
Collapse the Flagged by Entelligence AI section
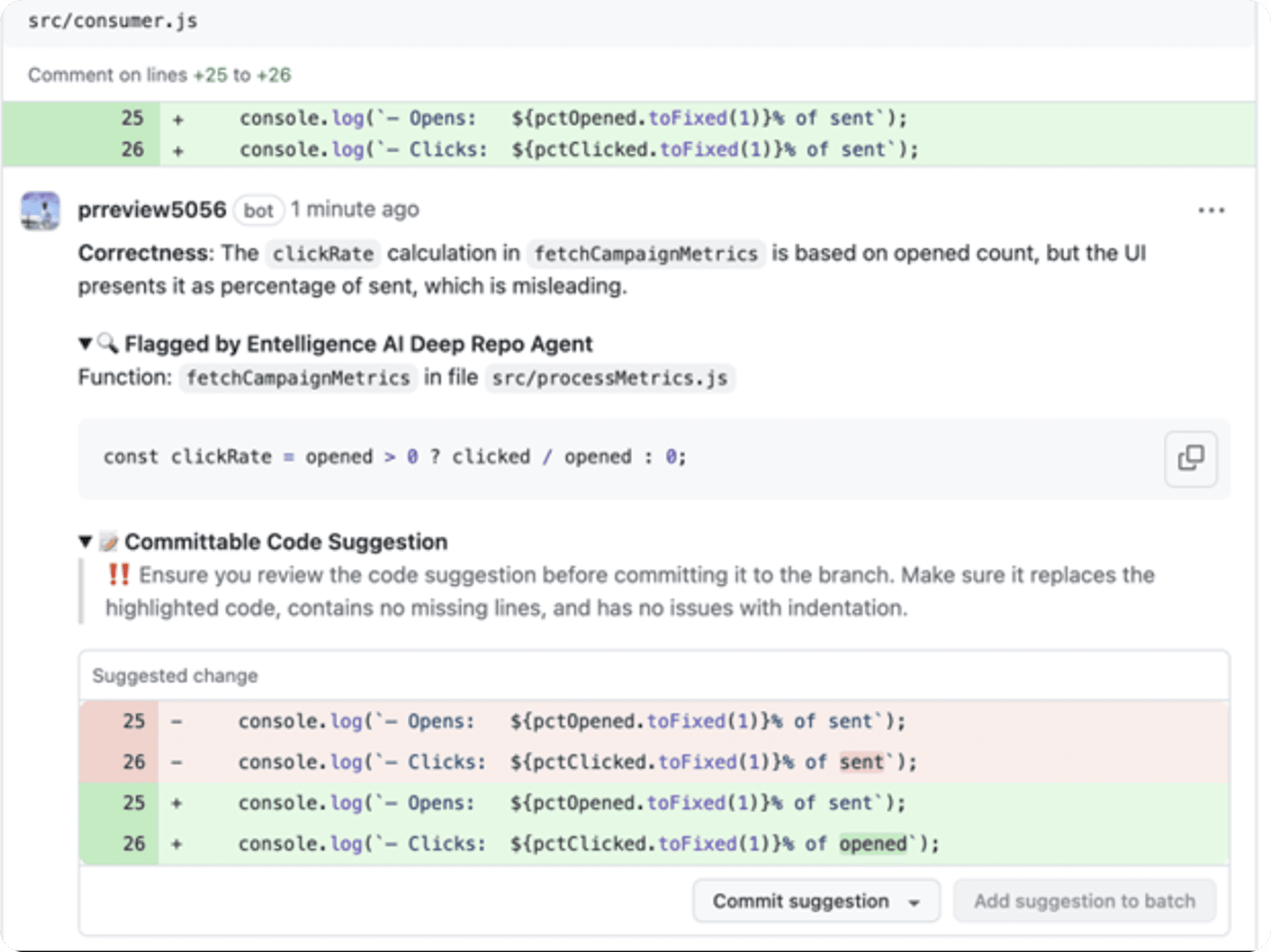[x=86, y=344]
